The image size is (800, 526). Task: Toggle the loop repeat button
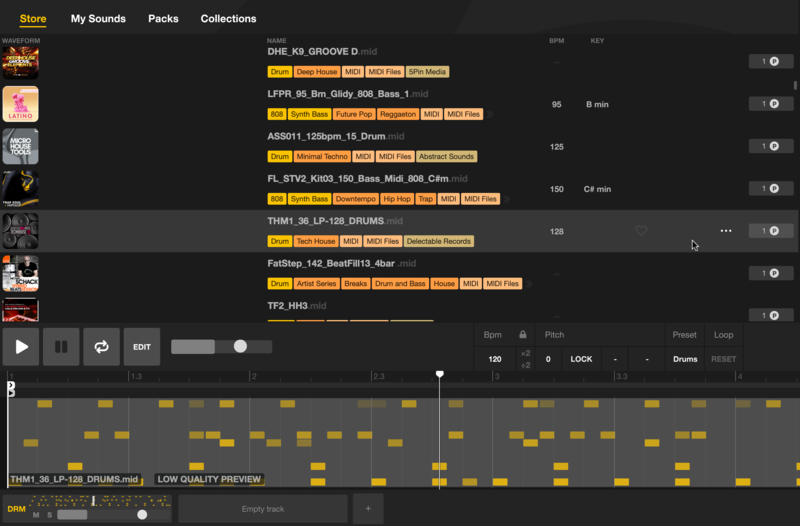pyautogui.click(x=101, y=347)
